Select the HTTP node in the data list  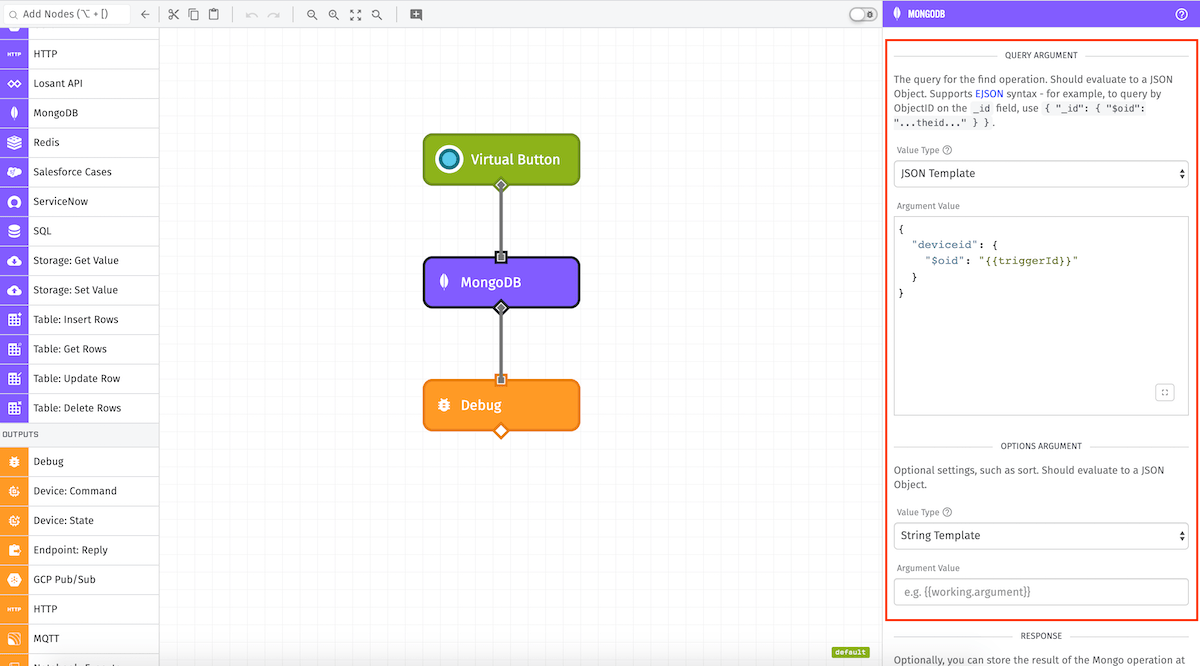click(x=80, y=54)
